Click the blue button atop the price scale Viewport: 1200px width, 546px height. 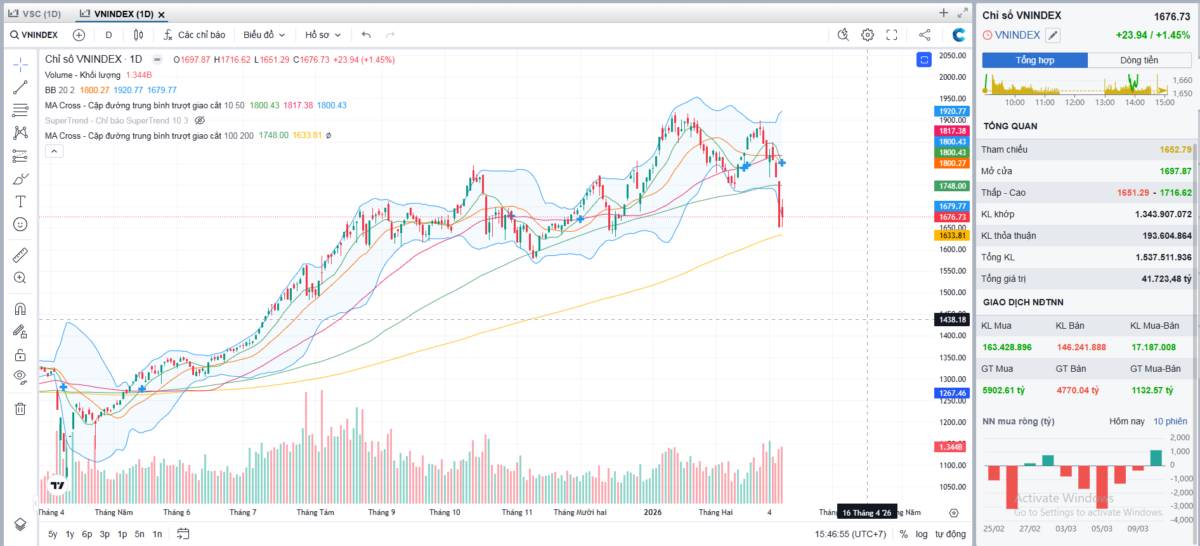point(924,60)
